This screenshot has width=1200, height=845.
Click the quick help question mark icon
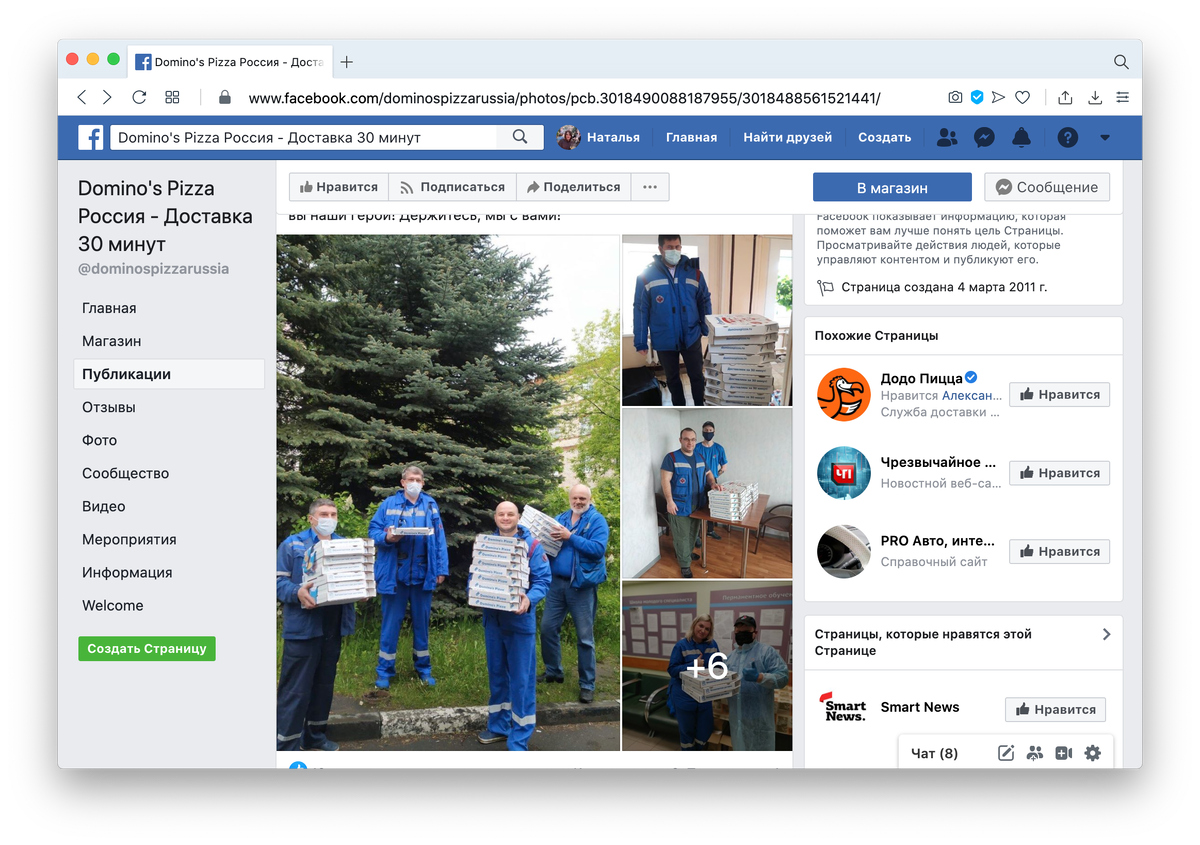(1067, 137)
